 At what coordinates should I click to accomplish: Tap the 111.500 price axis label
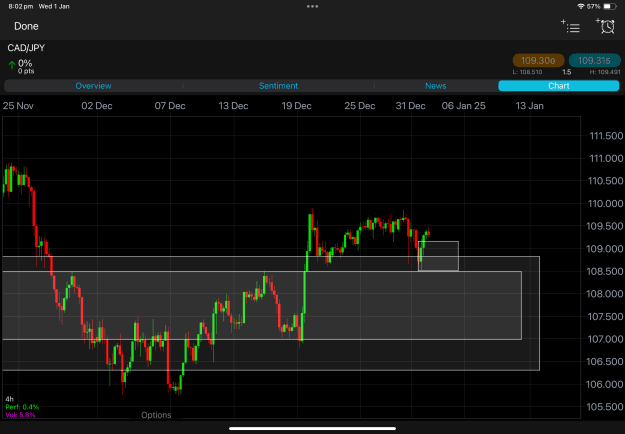pos(606,136)
